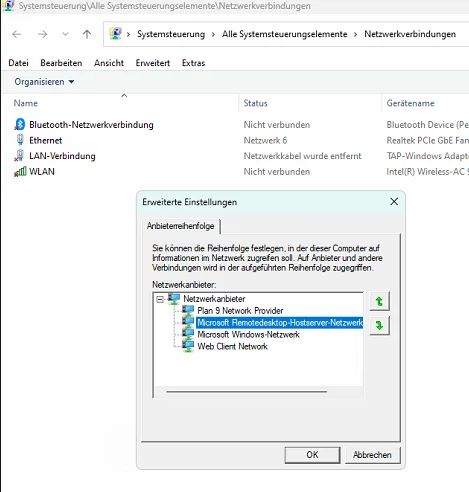
Task: Click the WLAN signal bars icon
Action: click(20, 172)
